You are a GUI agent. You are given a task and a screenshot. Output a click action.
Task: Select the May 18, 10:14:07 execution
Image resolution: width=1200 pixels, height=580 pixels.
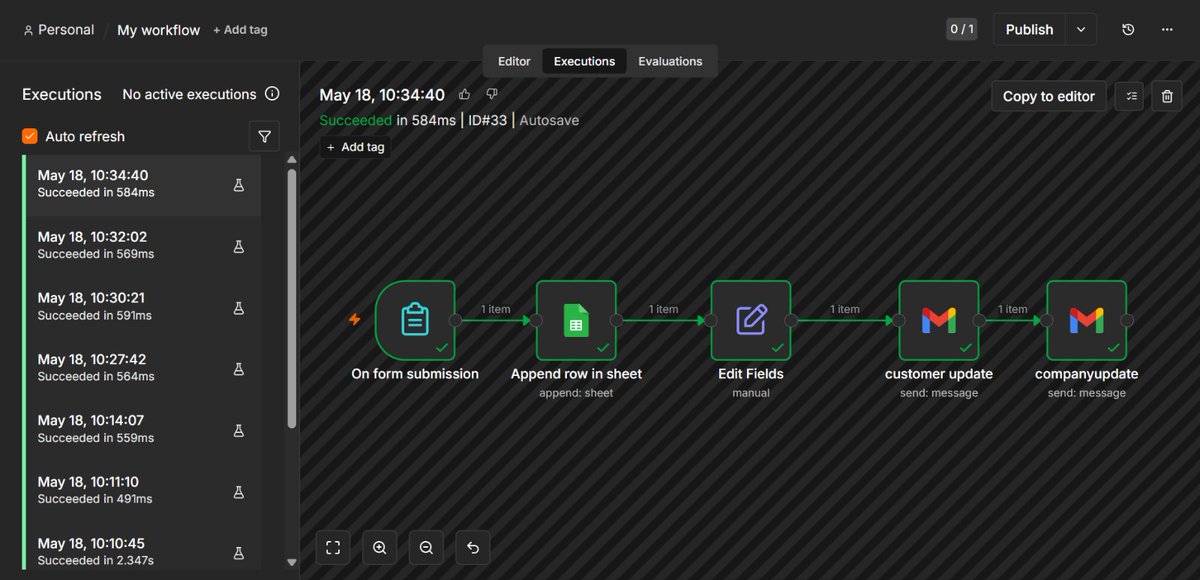point(142,430)
